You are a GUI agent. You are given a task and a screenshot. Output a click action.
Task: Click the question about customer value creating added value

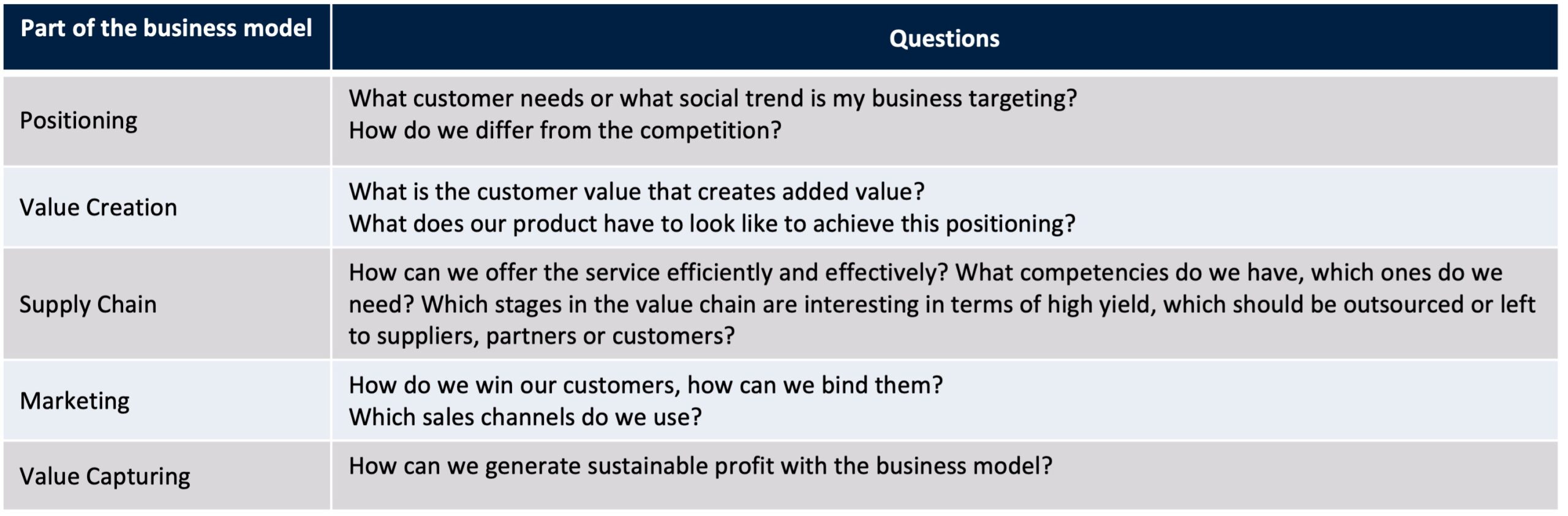click(x=636, y=192)
